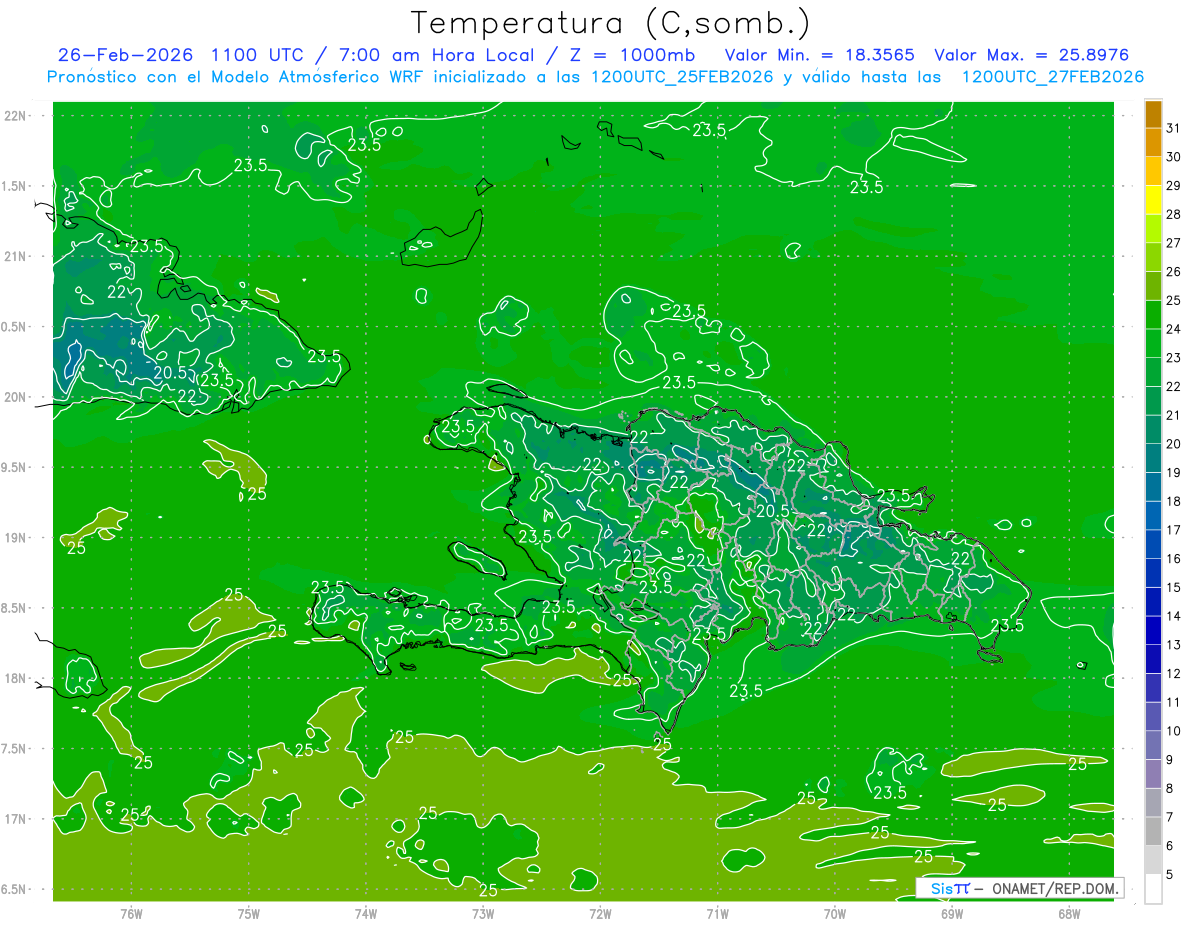Pick the dark orange swatch atop the color scale

(1153, 114)
